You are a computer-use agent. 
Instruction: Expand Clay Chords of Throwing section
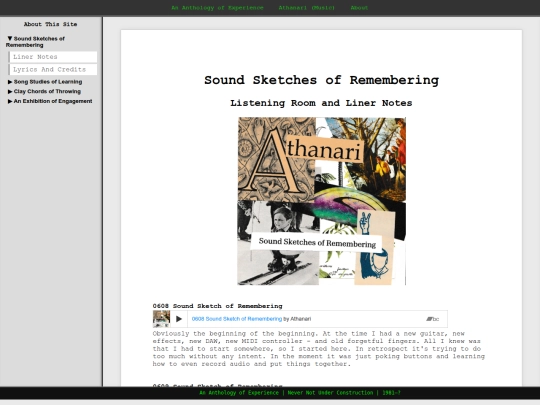point(44,91)
